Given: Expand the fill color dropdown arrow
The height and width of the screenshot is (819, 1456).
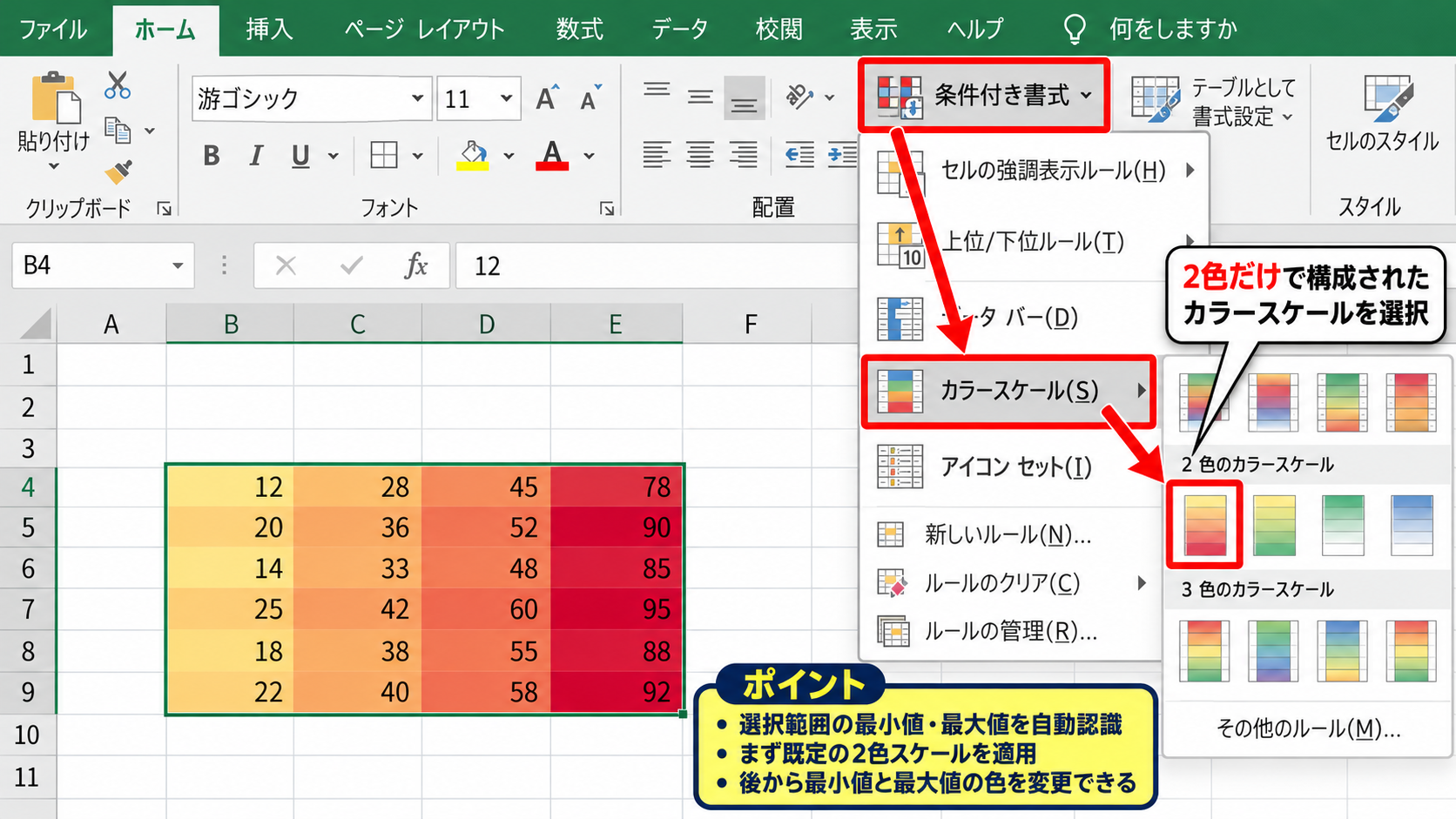Looking at the screenshot, I should click(509, 157).
